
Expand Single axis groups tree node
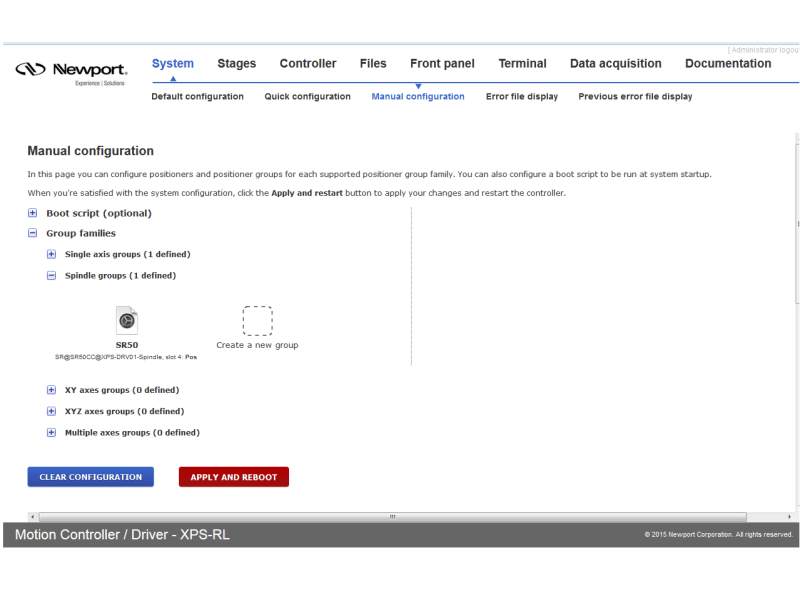tap(51, 254)
